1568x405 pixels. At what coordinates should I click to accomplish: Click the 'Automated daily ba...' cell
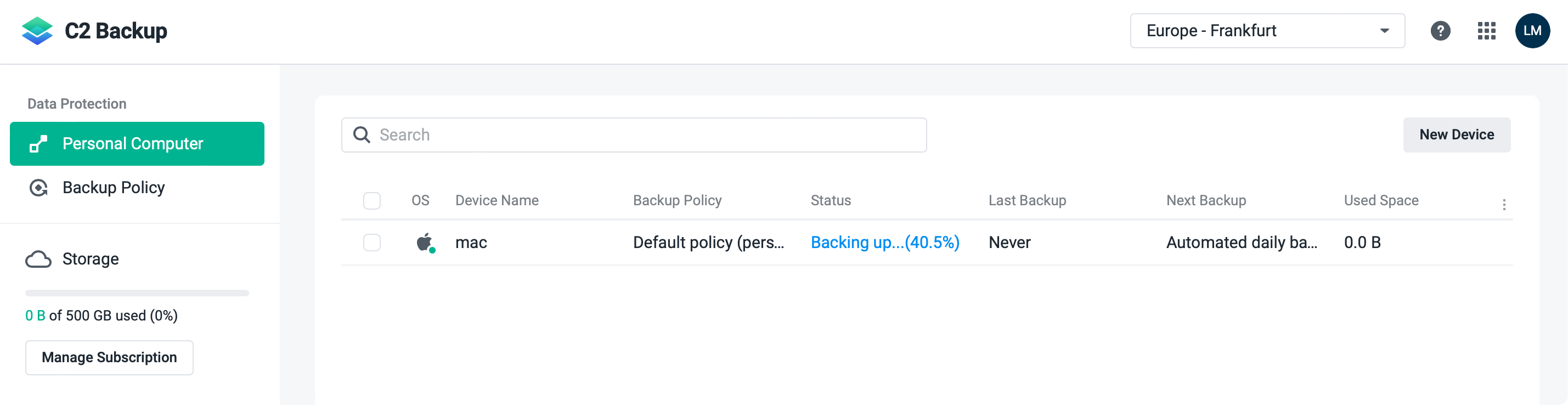click(1241, 243)
